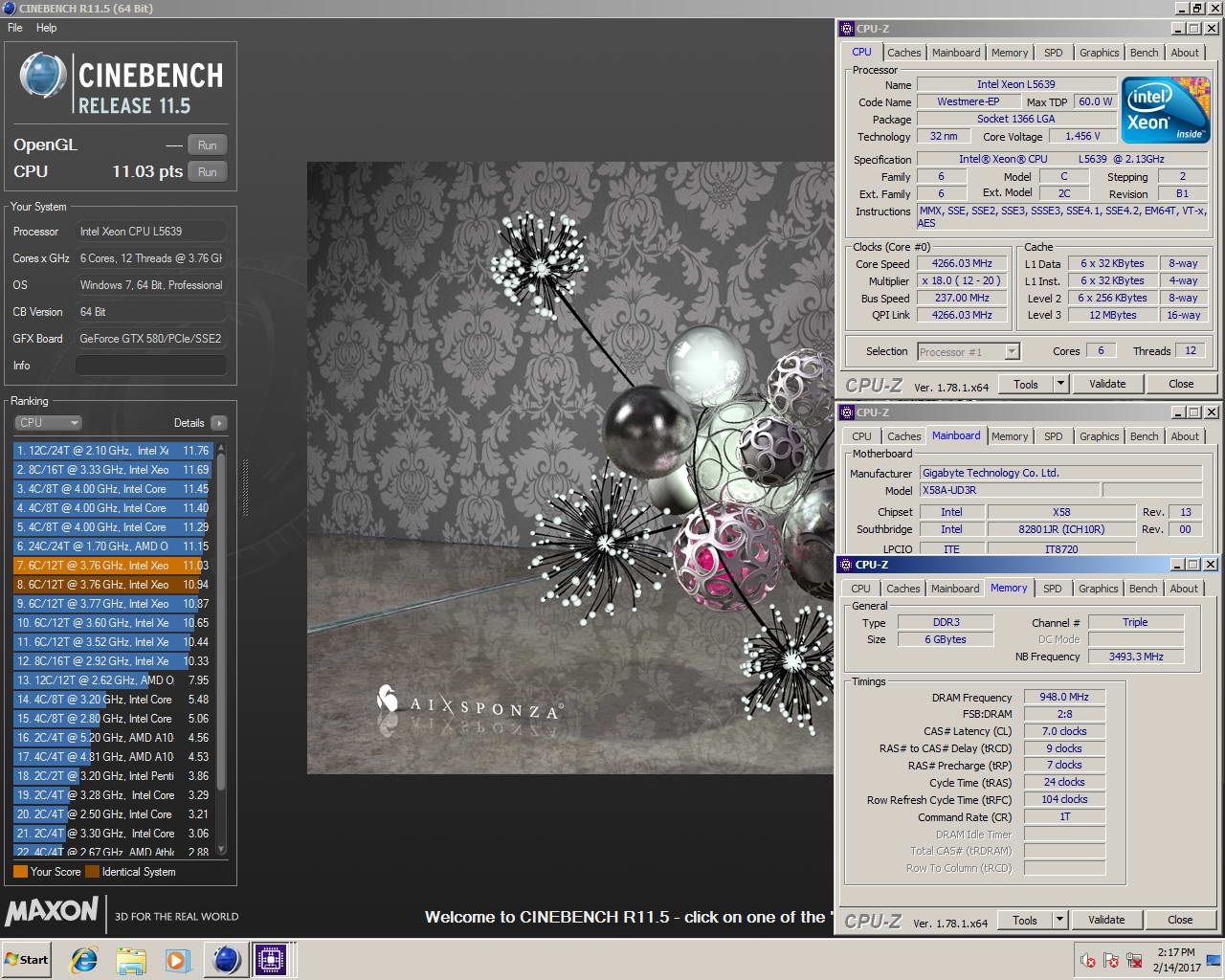Open Windows Media Player taskbar icon

pos(177,960)
